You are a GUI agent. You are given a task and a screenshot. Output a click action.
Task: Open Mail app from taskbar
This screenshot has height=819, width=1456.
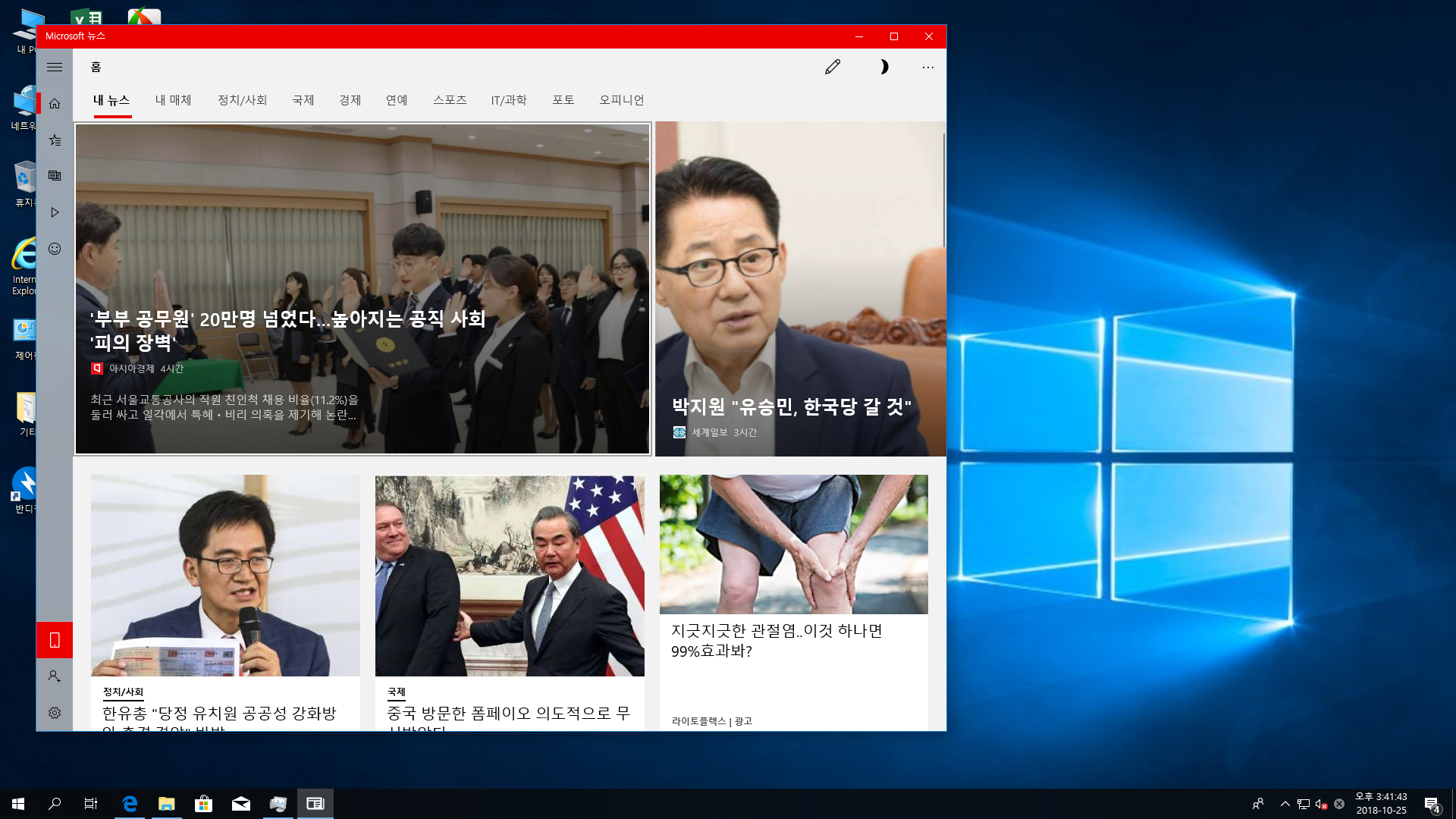pyautogui.click(x=241, y=804)
